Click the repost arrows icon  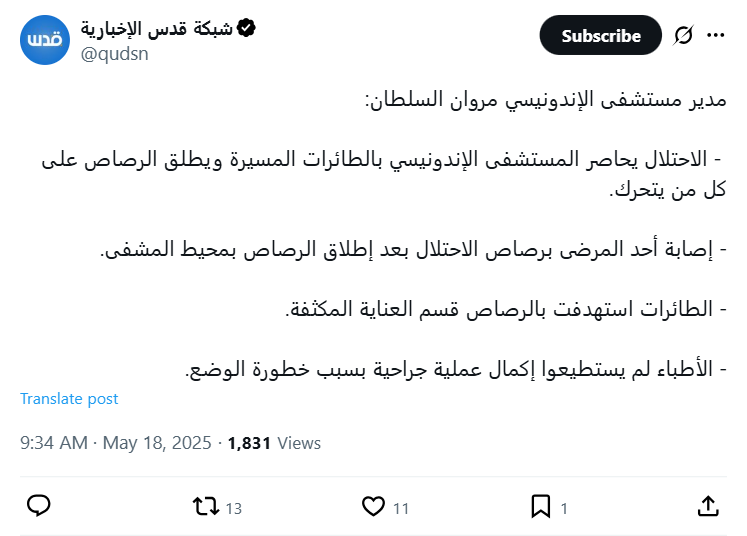click(204, 507)
